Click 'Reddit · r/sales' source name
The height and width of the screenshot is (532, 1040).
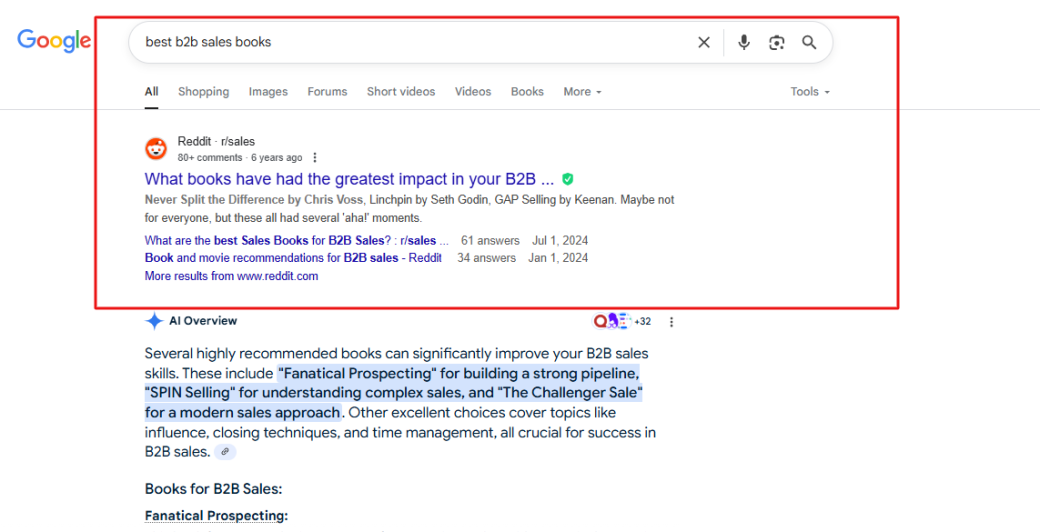(x=216, y=141)
